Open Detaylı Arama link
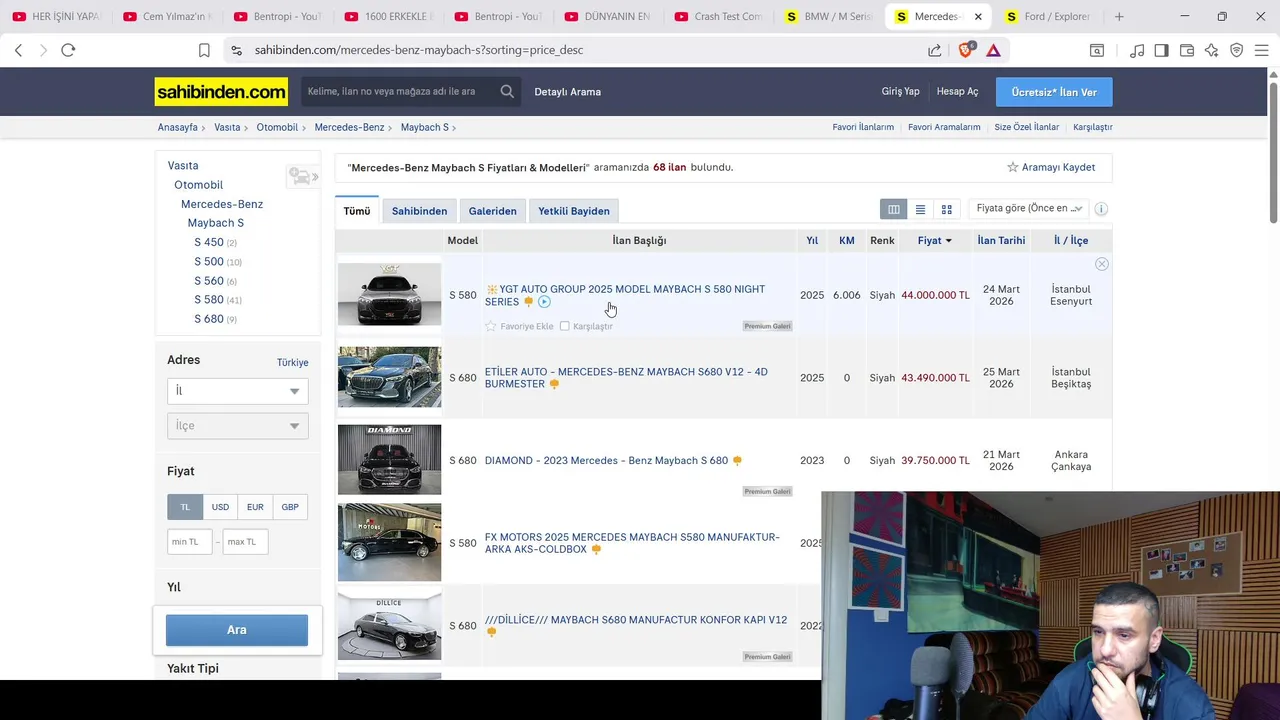The height and width of the screenshot is (720, 1280). point(567,92)
